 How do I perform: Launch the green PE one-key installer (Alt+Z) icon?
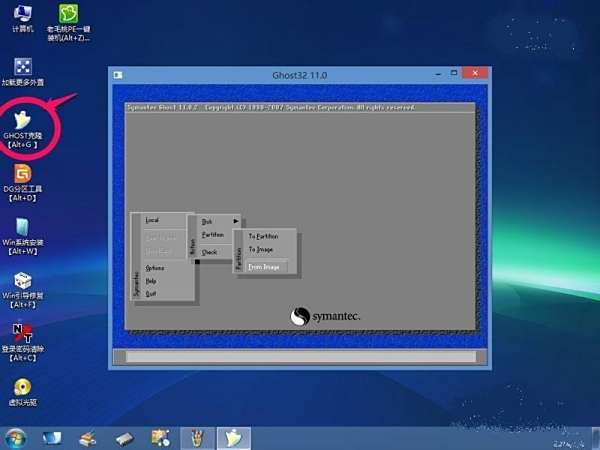[x=69, y=22]
